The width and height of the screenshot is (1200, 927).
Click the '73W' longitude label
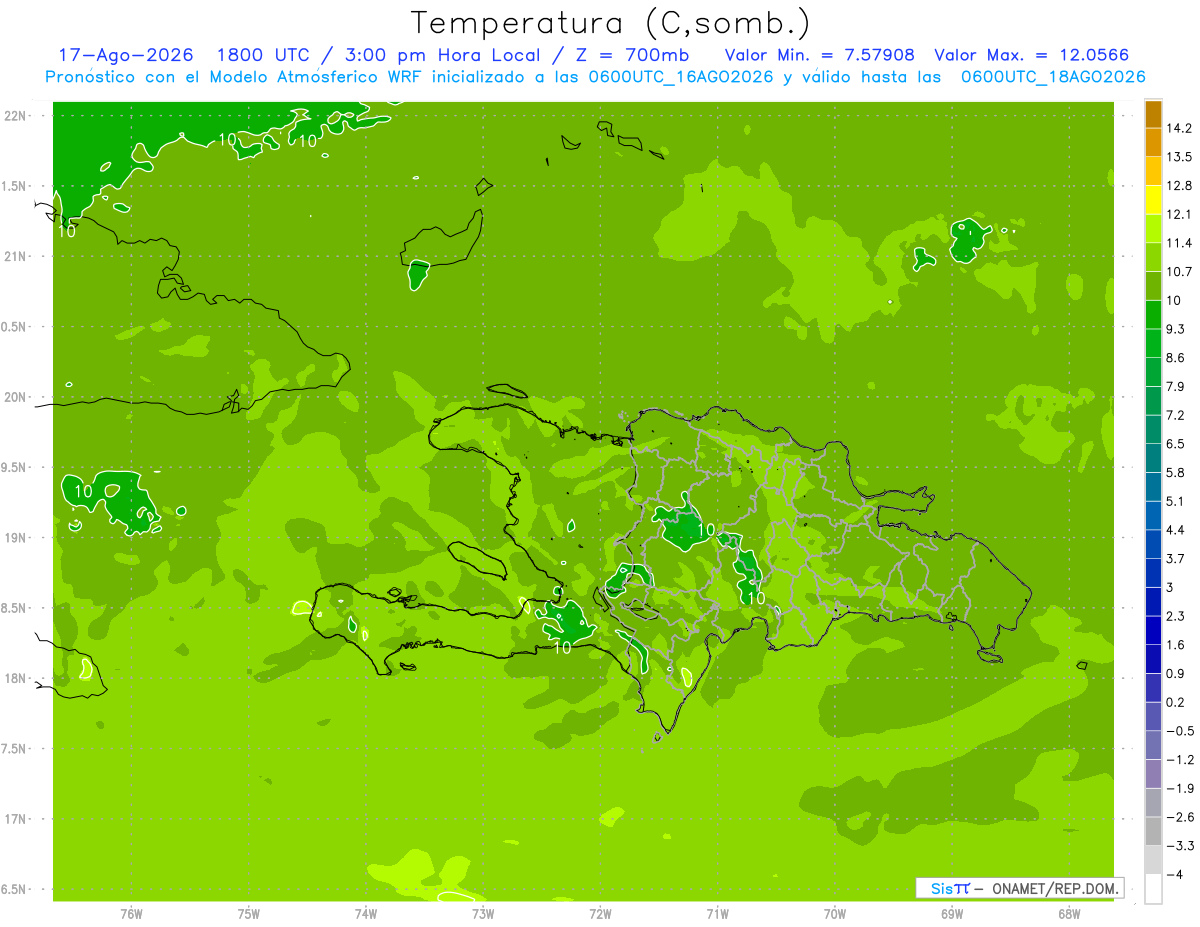click(x=483, y=914)
